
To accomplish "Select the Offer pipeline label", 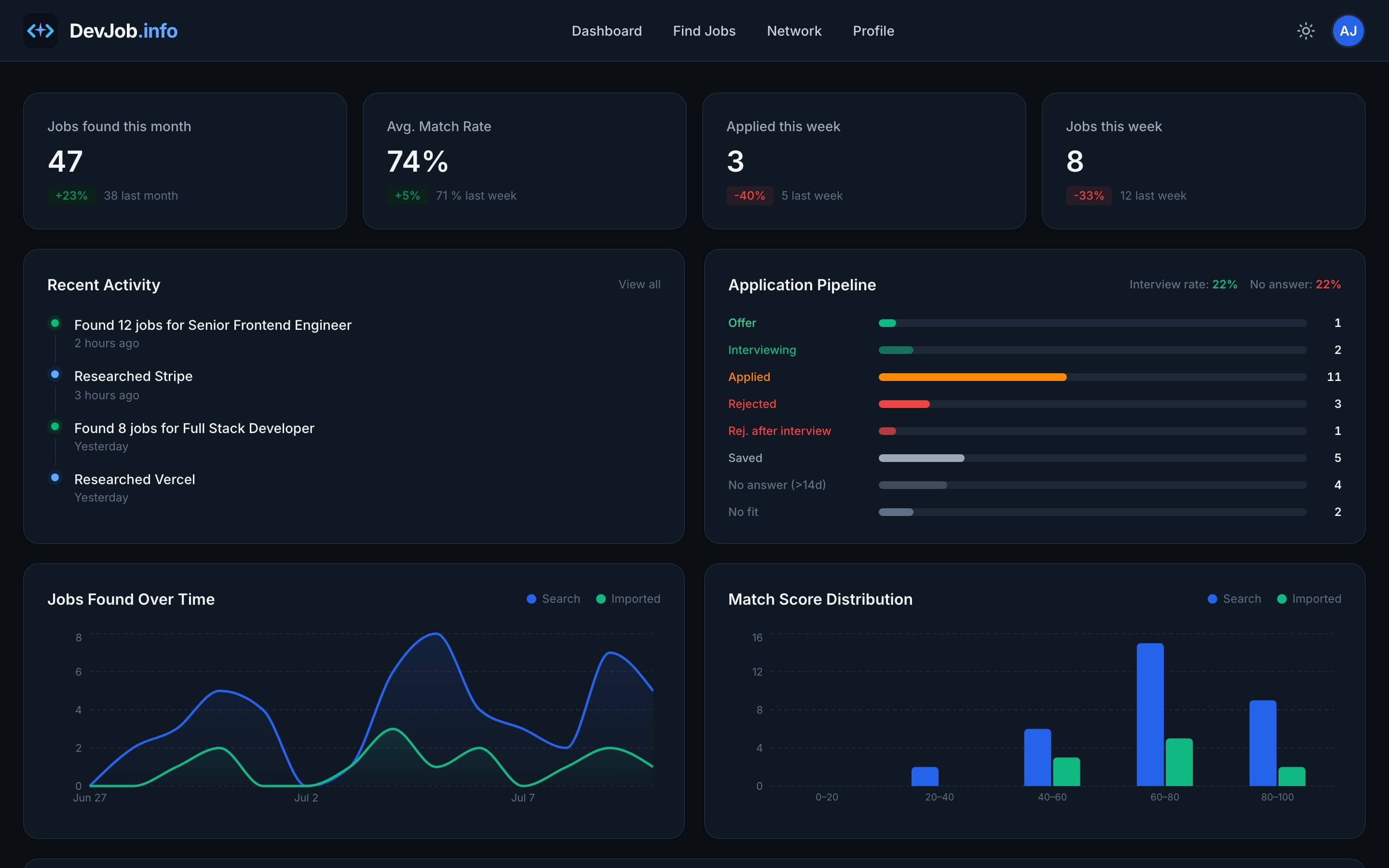I will [742, 323].
